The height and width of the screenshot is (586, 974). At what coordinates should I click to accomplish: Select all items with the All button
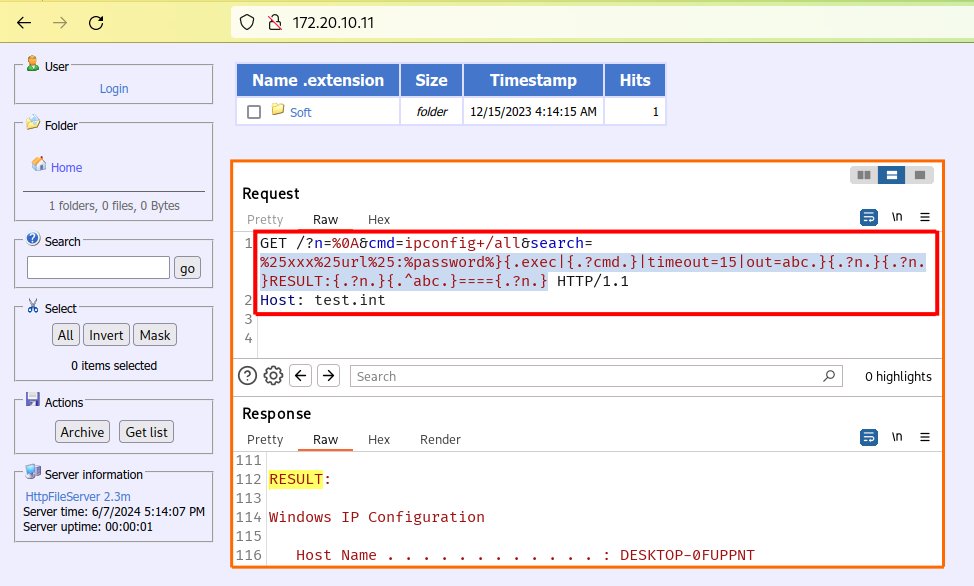(x=65, y=335)
